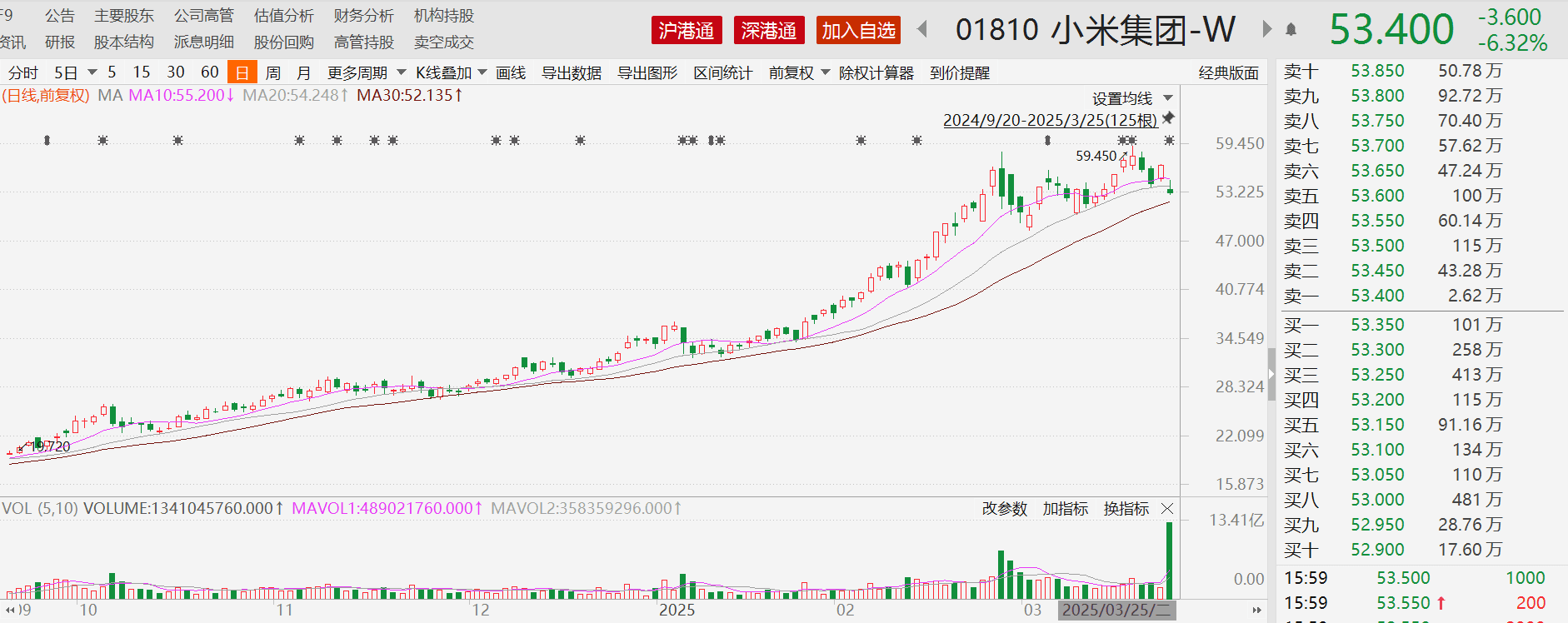Close the VOL indicator panel

1167,509
